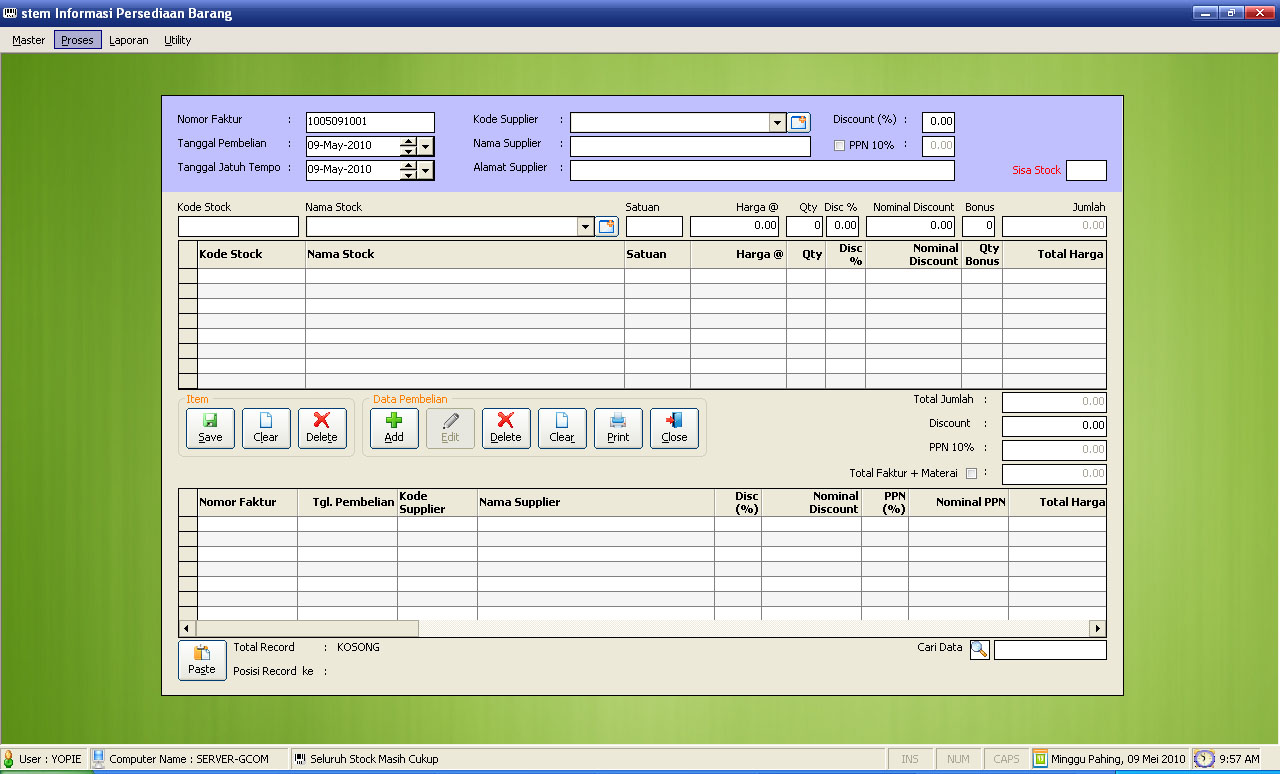
Task: Open the Tanggal Pembelian date dropdown
Action: (427, 146)
